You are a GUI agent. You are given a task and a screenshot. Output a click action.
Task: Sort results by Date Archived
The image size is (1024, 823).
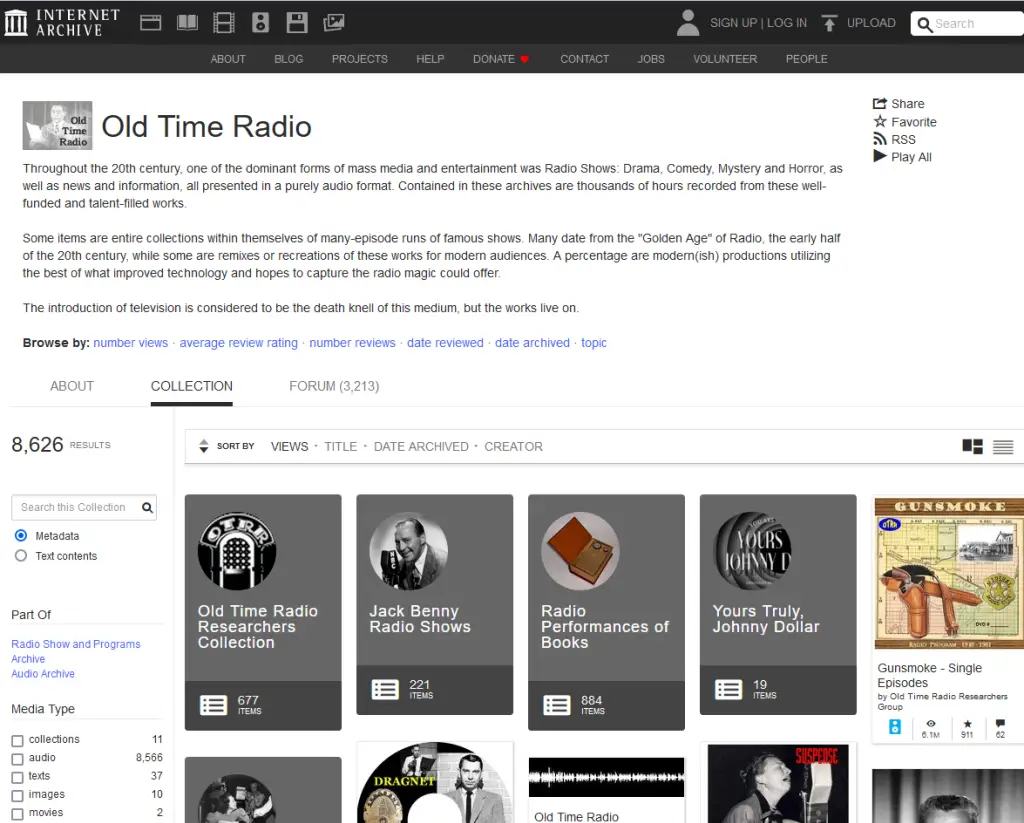click(x=421, y=447)
